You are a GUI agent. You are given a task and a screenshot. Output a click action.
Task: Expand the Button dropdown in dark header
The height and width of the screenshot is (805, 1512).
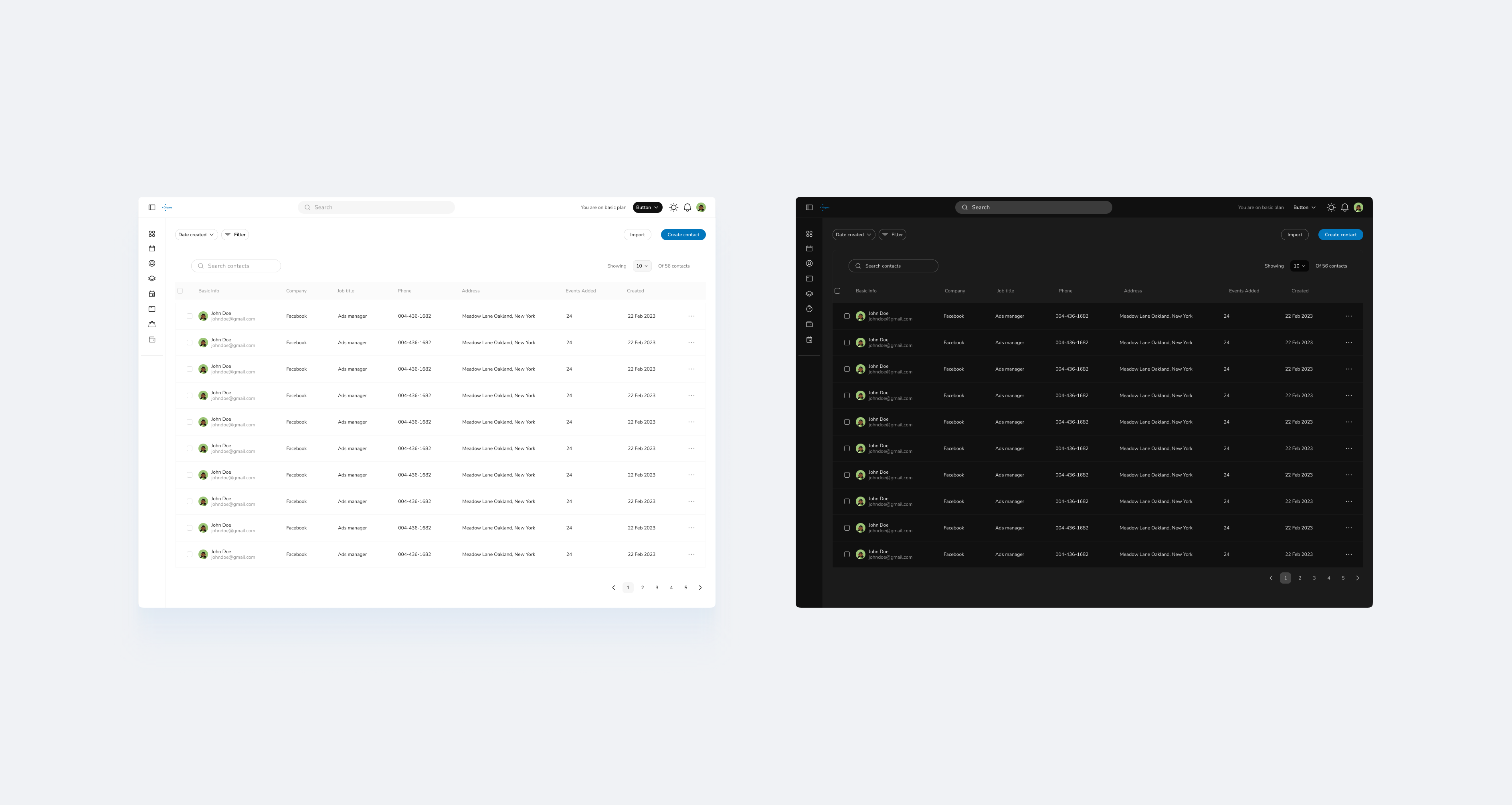tap(1305, 207)
